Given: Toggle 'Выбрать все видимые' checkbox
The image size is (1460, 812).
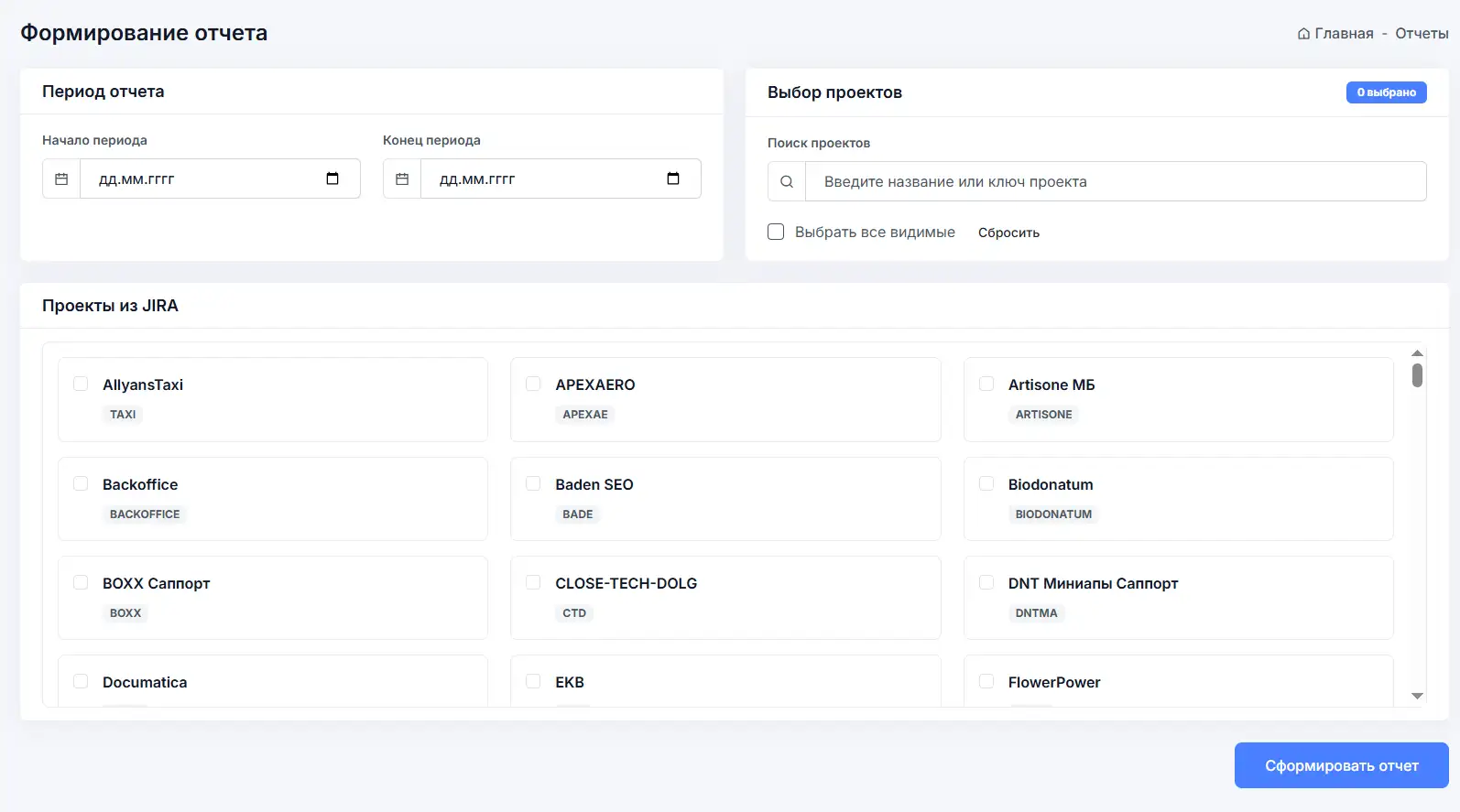Looking at the screenshot, I should tap(776, 233).
